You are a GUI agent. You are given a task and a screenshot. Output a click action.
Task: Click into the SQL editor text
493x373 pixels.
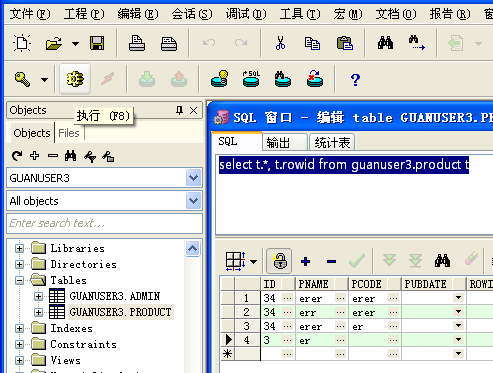344,165
